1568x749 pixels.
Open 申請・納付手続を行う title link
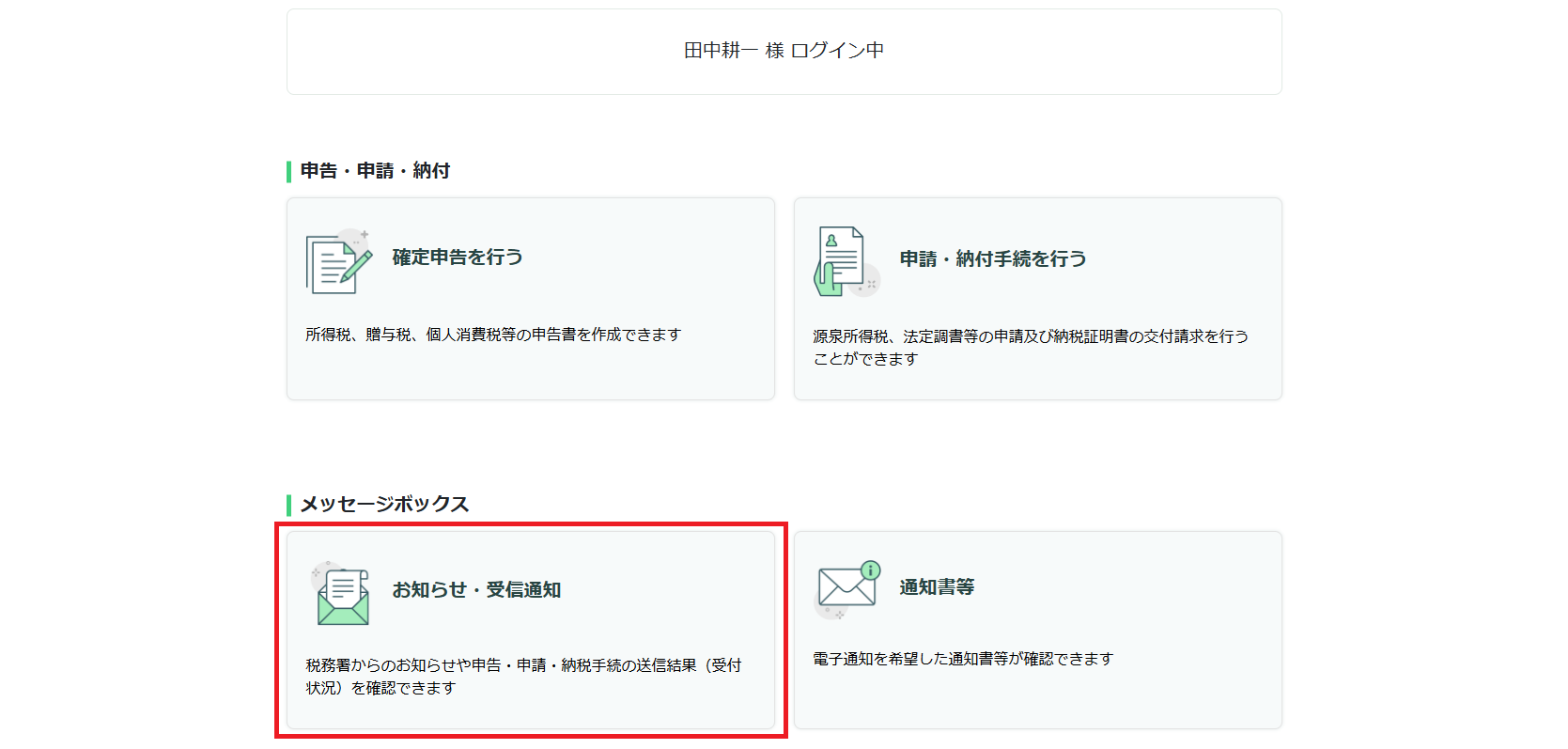[x=992, y=259]
